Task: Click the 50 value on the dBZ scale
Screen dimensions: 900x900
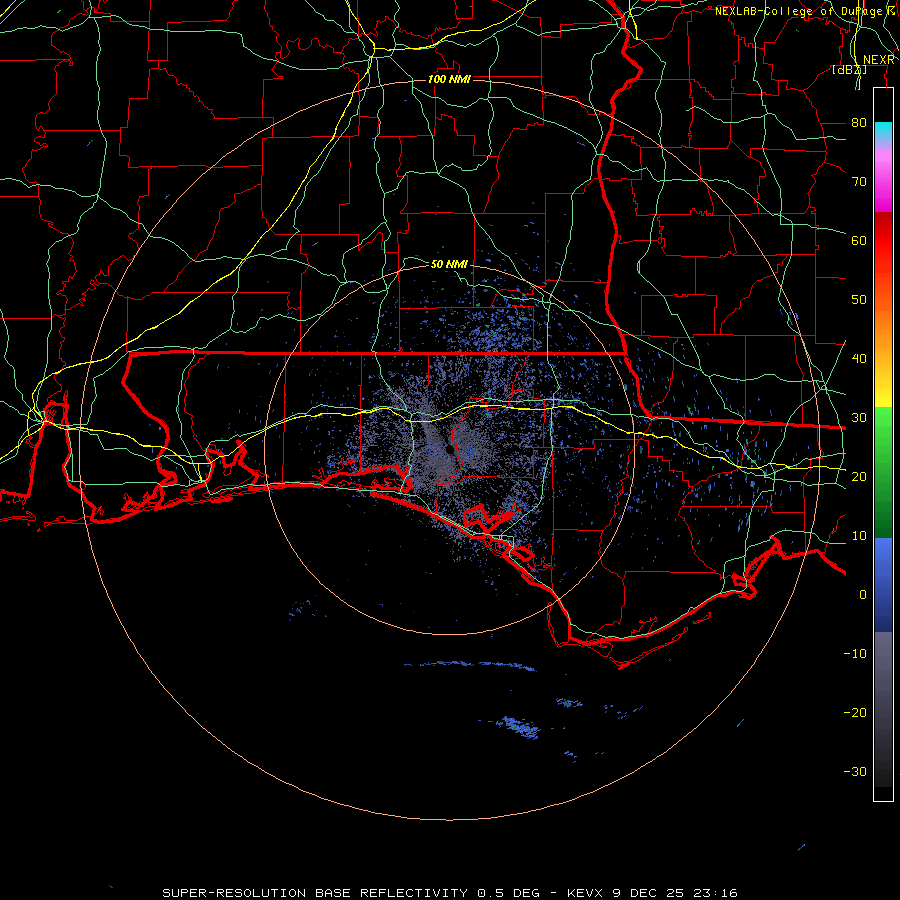Action: (859, 300)
